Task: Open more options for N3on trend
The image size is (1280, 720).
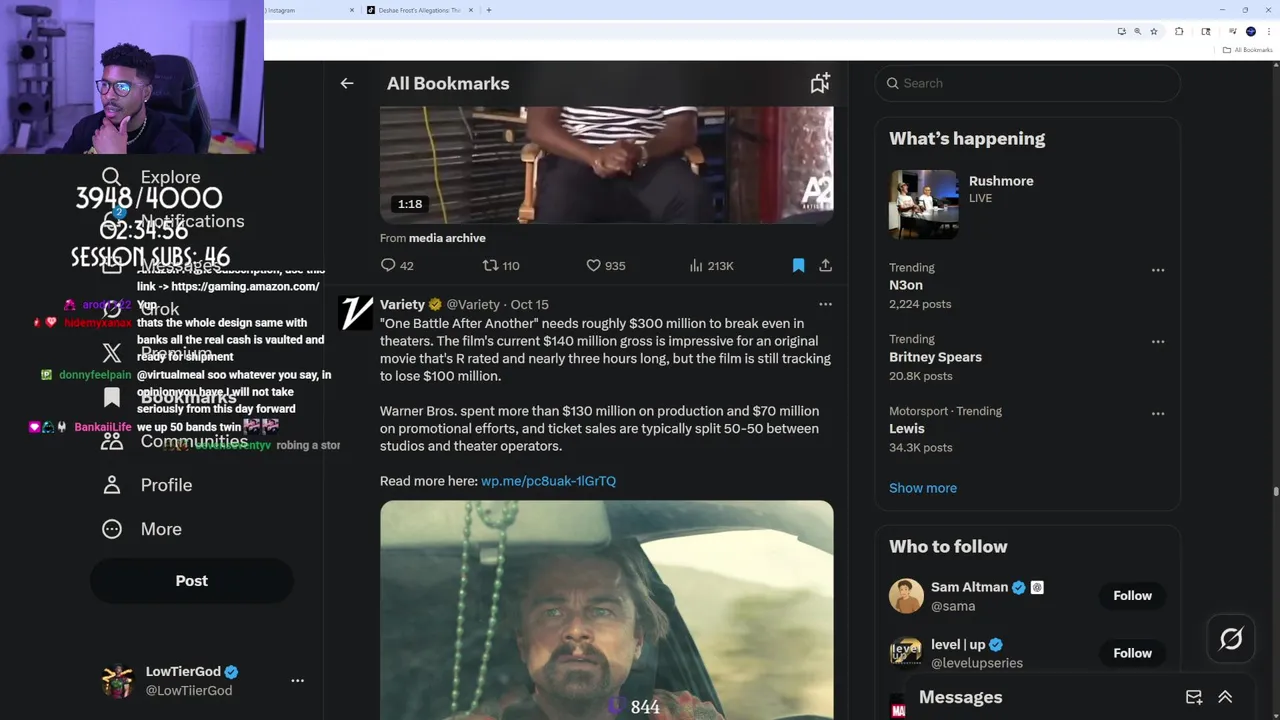Action: click(x=1157, y=270)
